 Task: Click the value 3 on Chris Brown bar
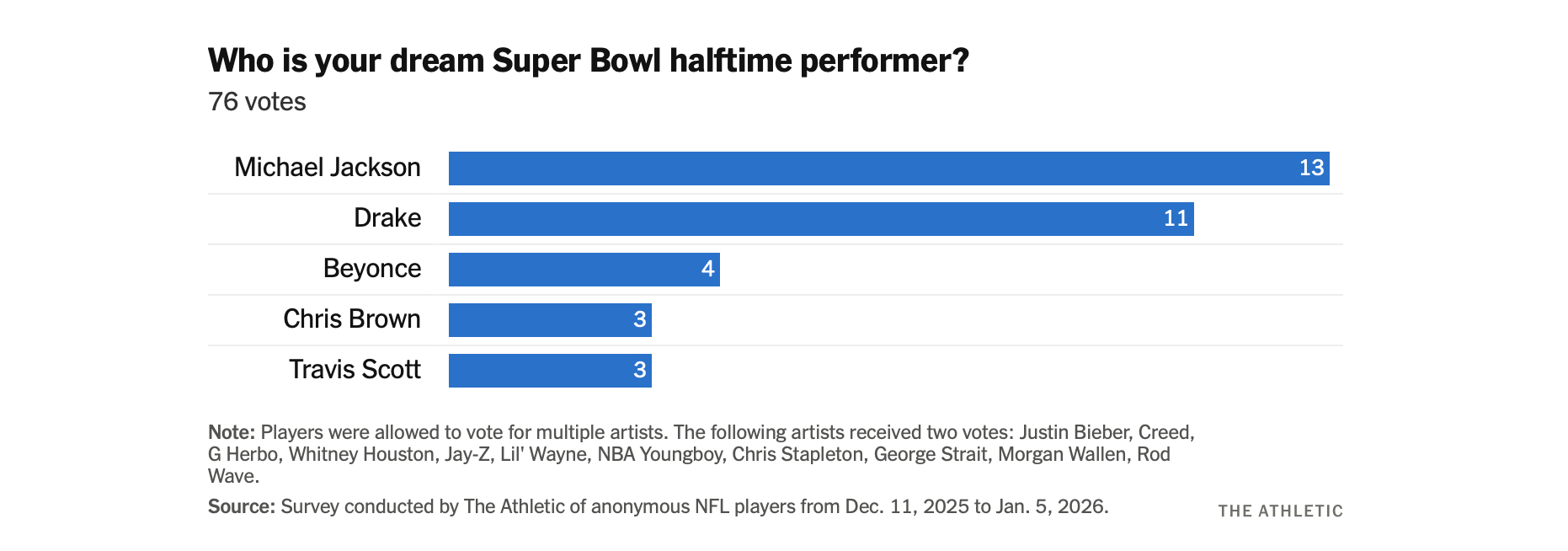click(x=640, y=320)
